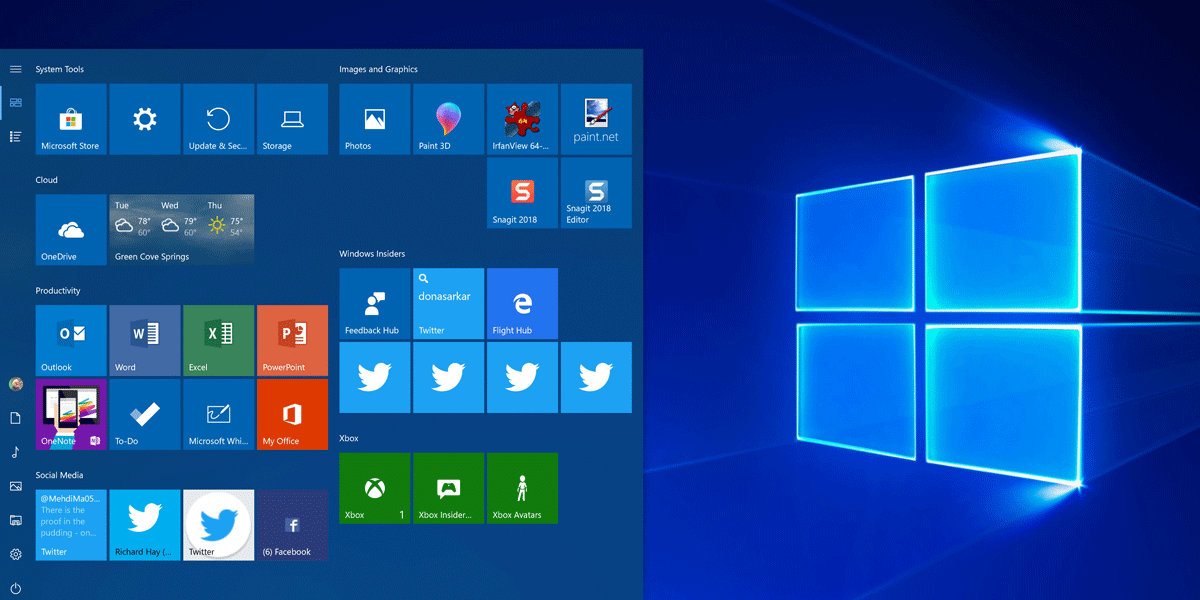Expand the Start menu hamburger button
The height and width of the screenshot is (600, 1200).
tap(16, 69)
